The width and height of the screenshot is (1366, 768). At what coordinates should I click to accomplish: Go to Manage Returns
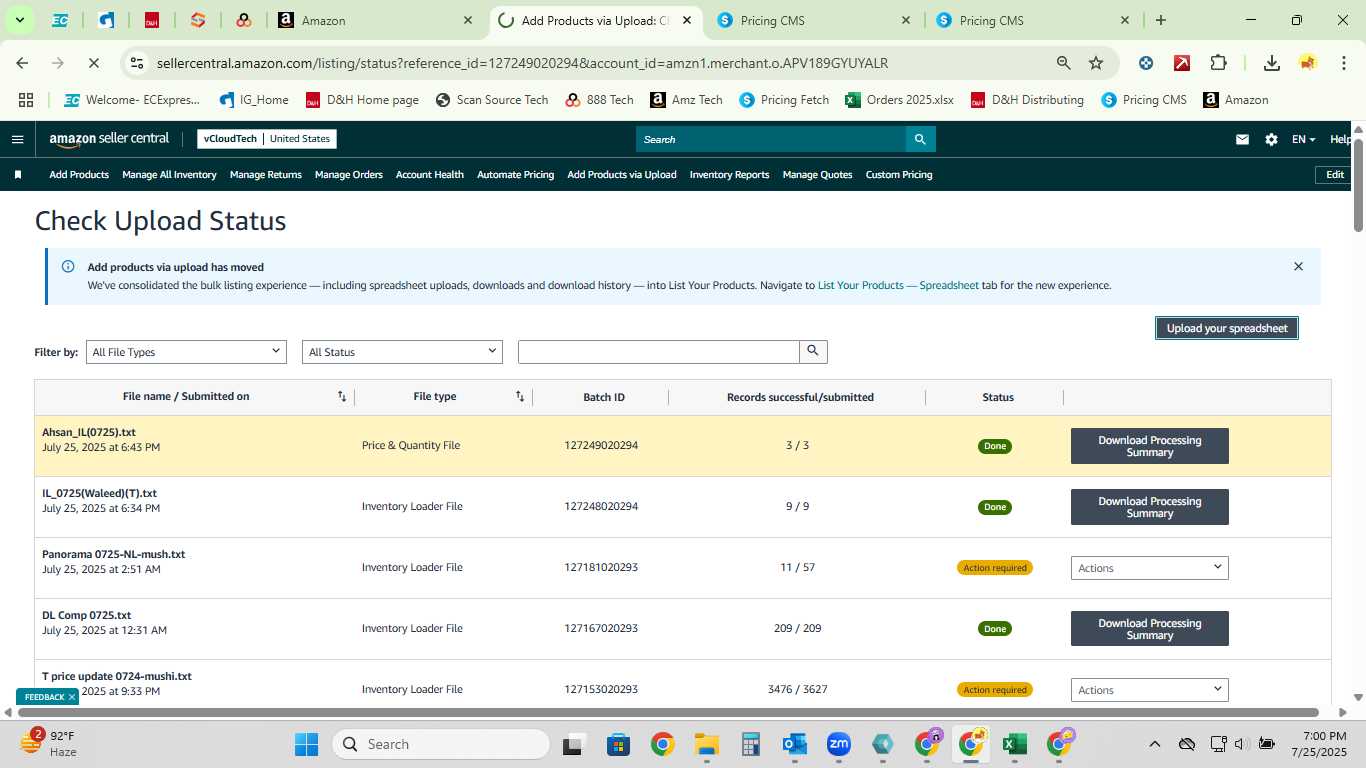(266, 174)
